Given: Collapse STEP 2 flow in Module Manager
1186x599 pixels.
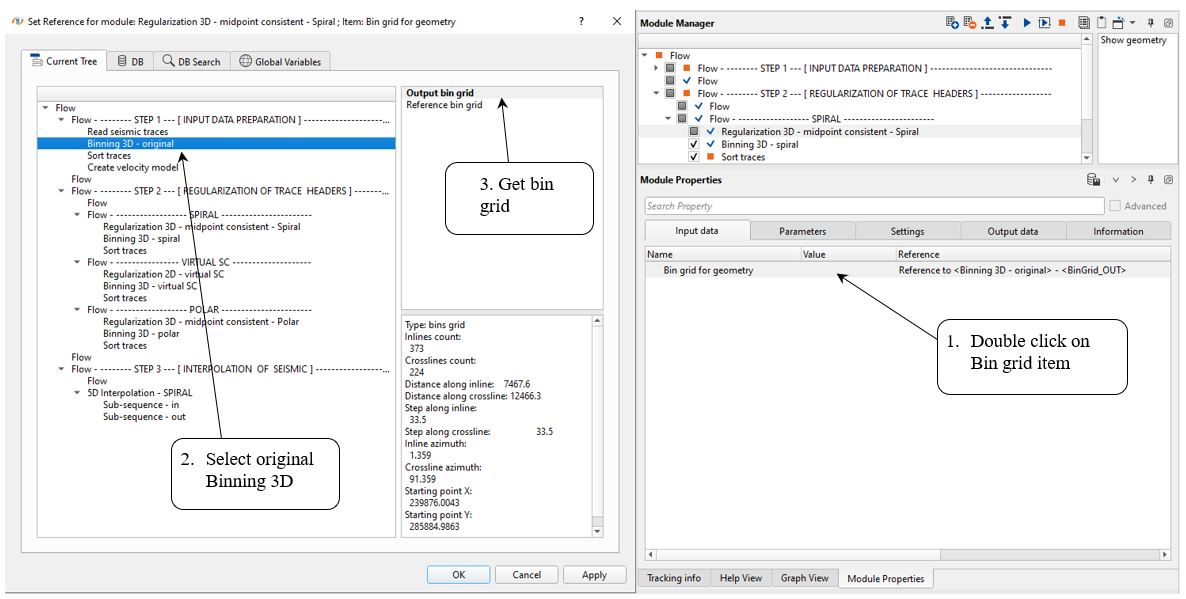Looking at the screenshot, I should (656, 93).
